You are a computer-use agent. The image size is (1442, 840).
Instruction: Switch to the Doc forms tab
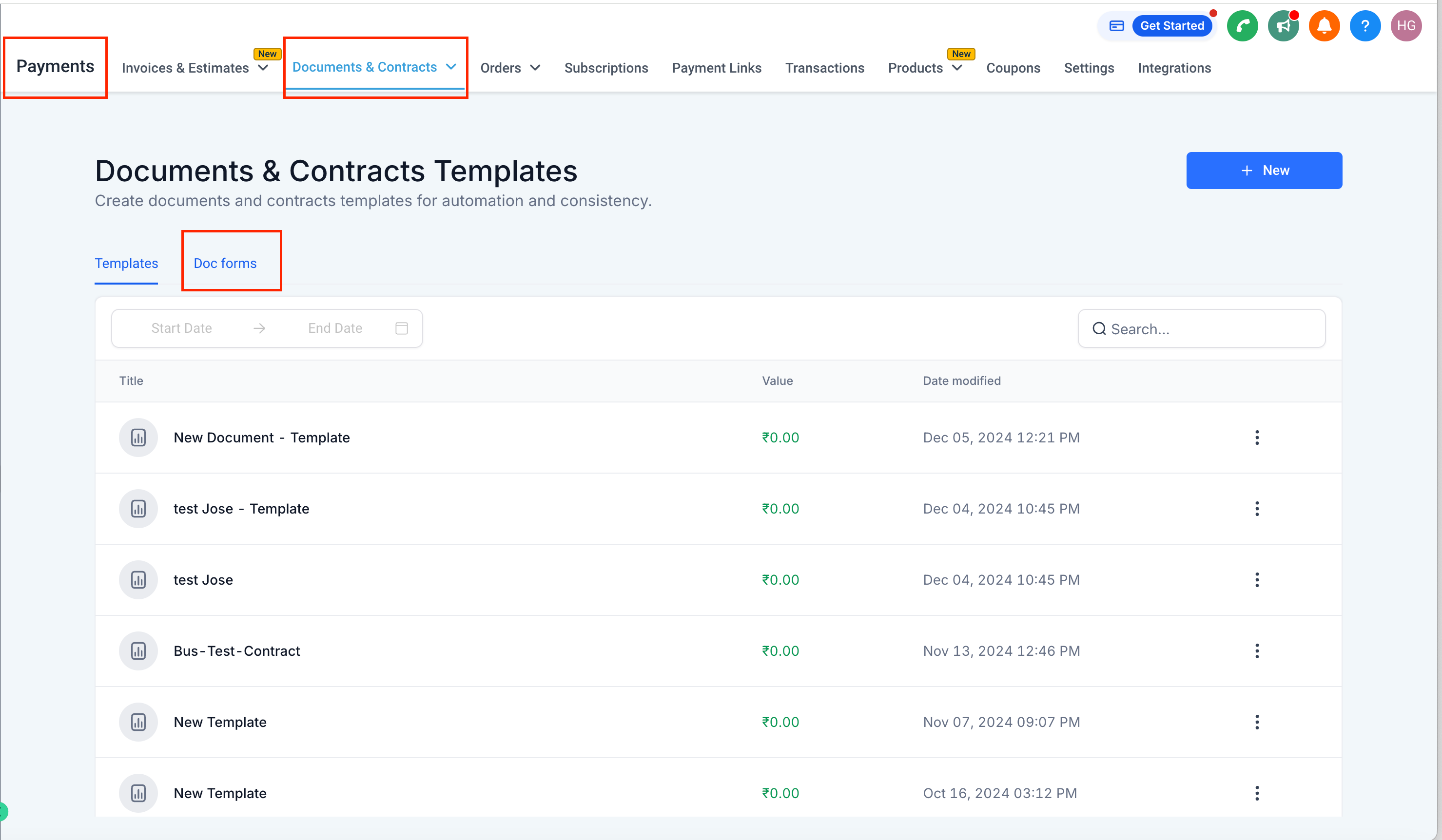[x=225, y=263]
